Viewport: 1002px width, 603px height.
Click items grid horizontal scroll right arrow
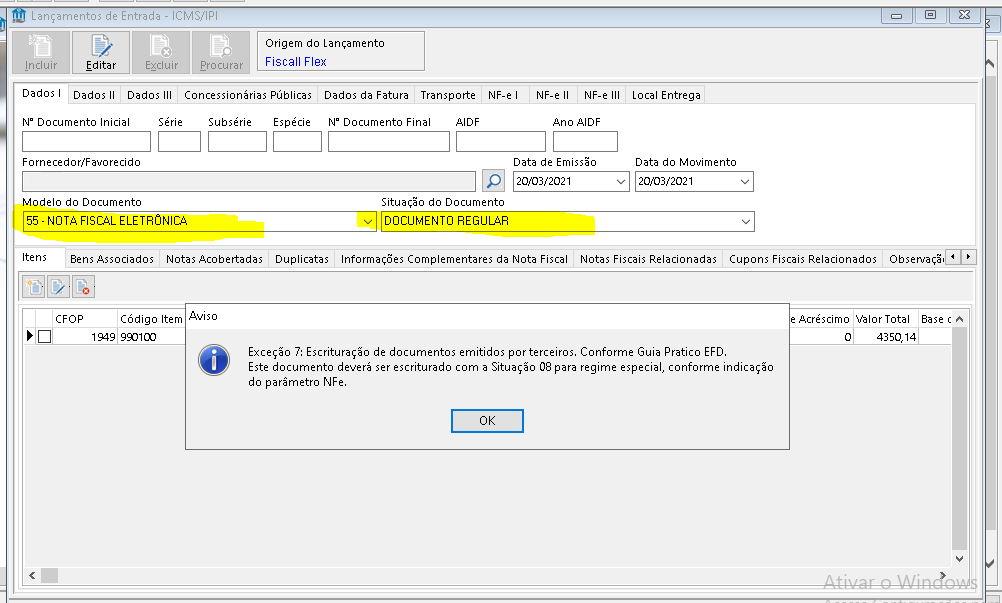pyautogui.click(x=943, y=576)
